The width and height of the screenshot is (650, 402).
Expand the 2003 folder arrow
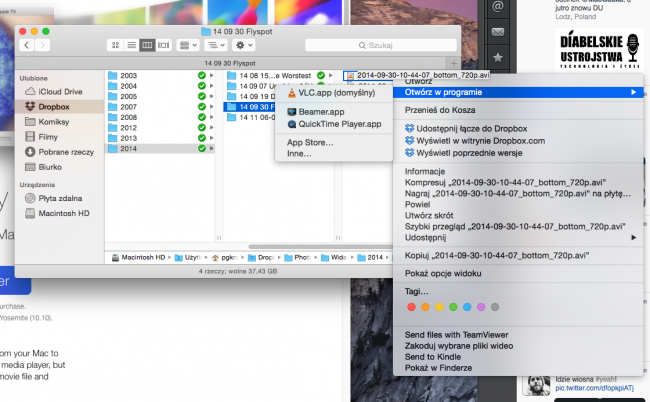coord(212,75)
